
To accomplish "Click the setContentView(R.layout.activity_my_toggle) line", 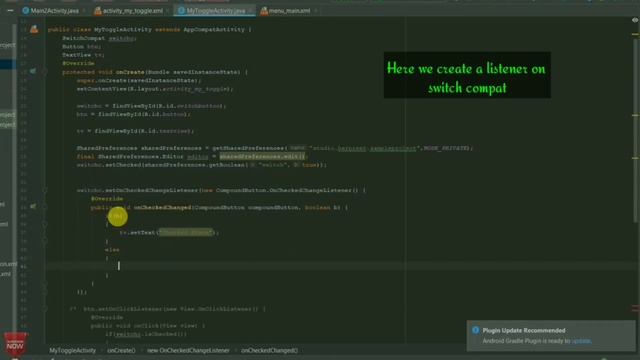I will (x=155, y=89).
